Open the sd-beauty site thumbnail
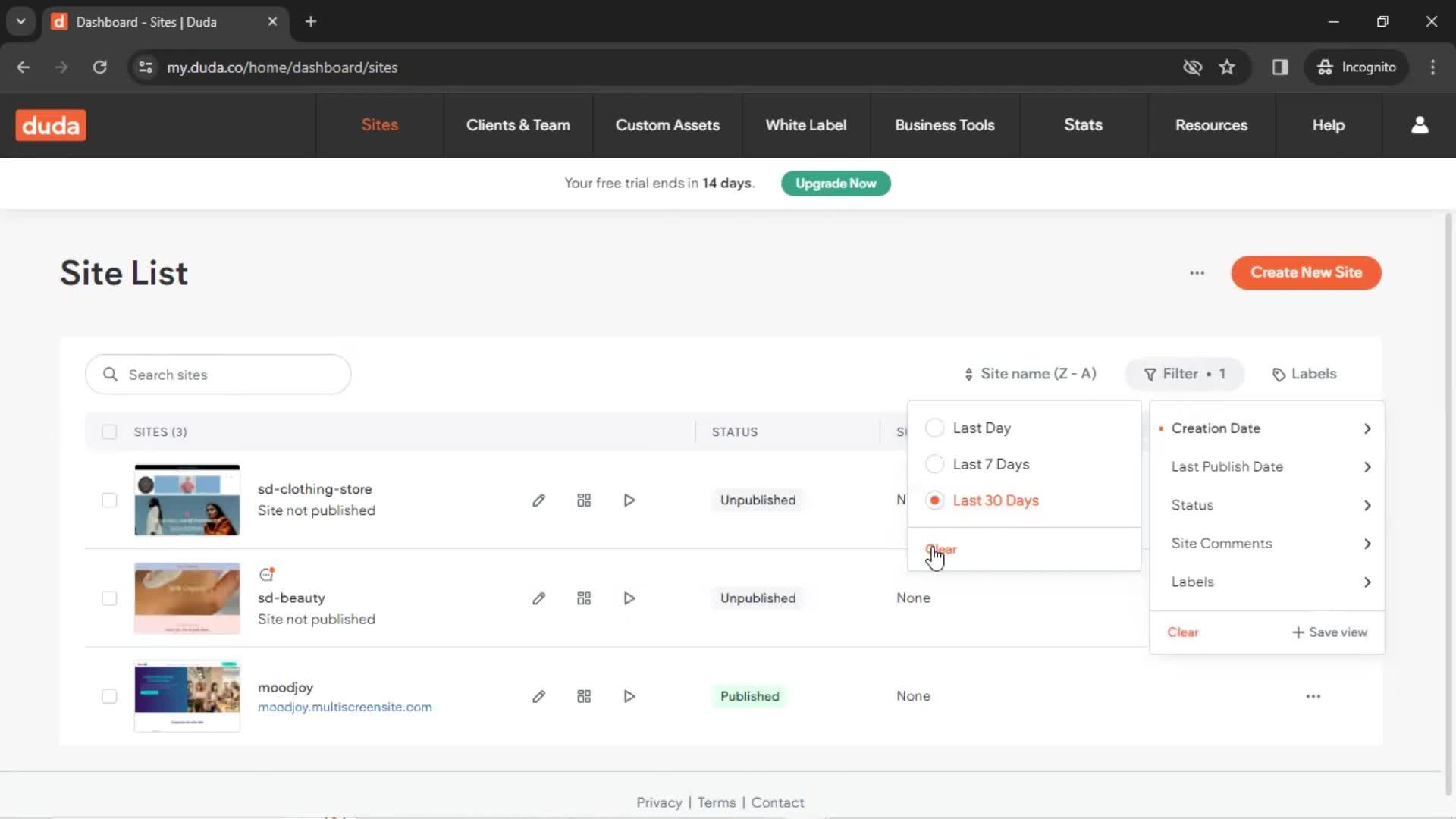This screenshot has height=819, width=1456. (x=187, y=598)
